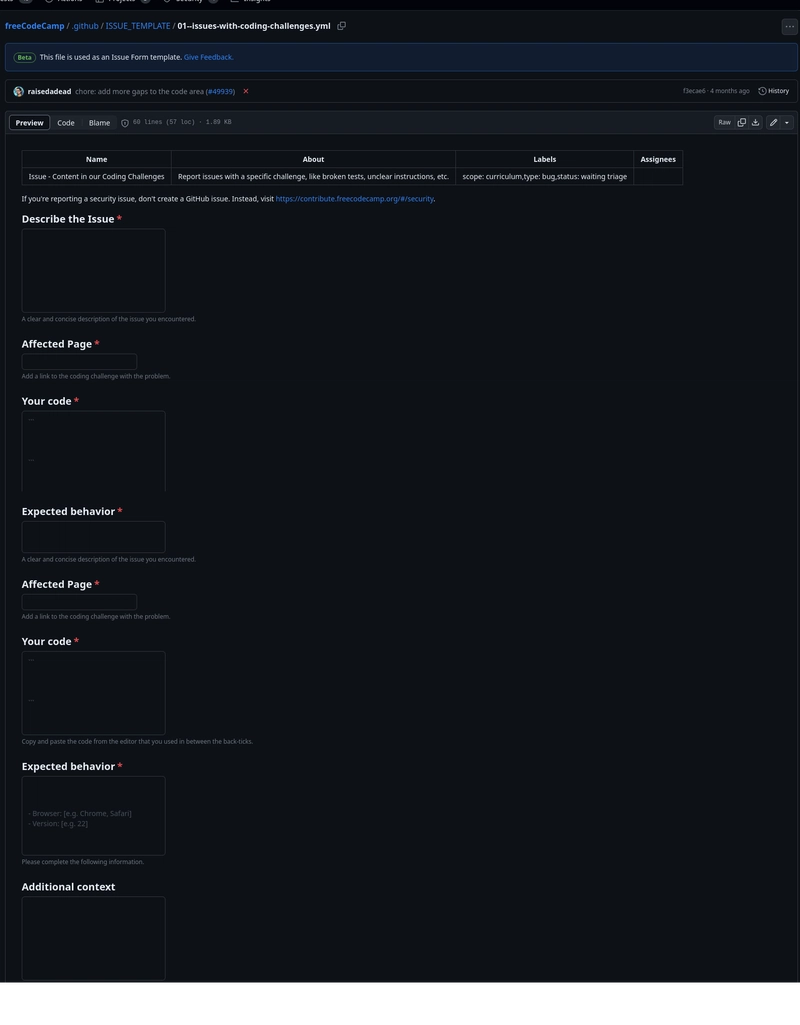Click the failed status red X icon
Screen dimensions: 800x1025
pyautogui.click(x=246, y=92)
